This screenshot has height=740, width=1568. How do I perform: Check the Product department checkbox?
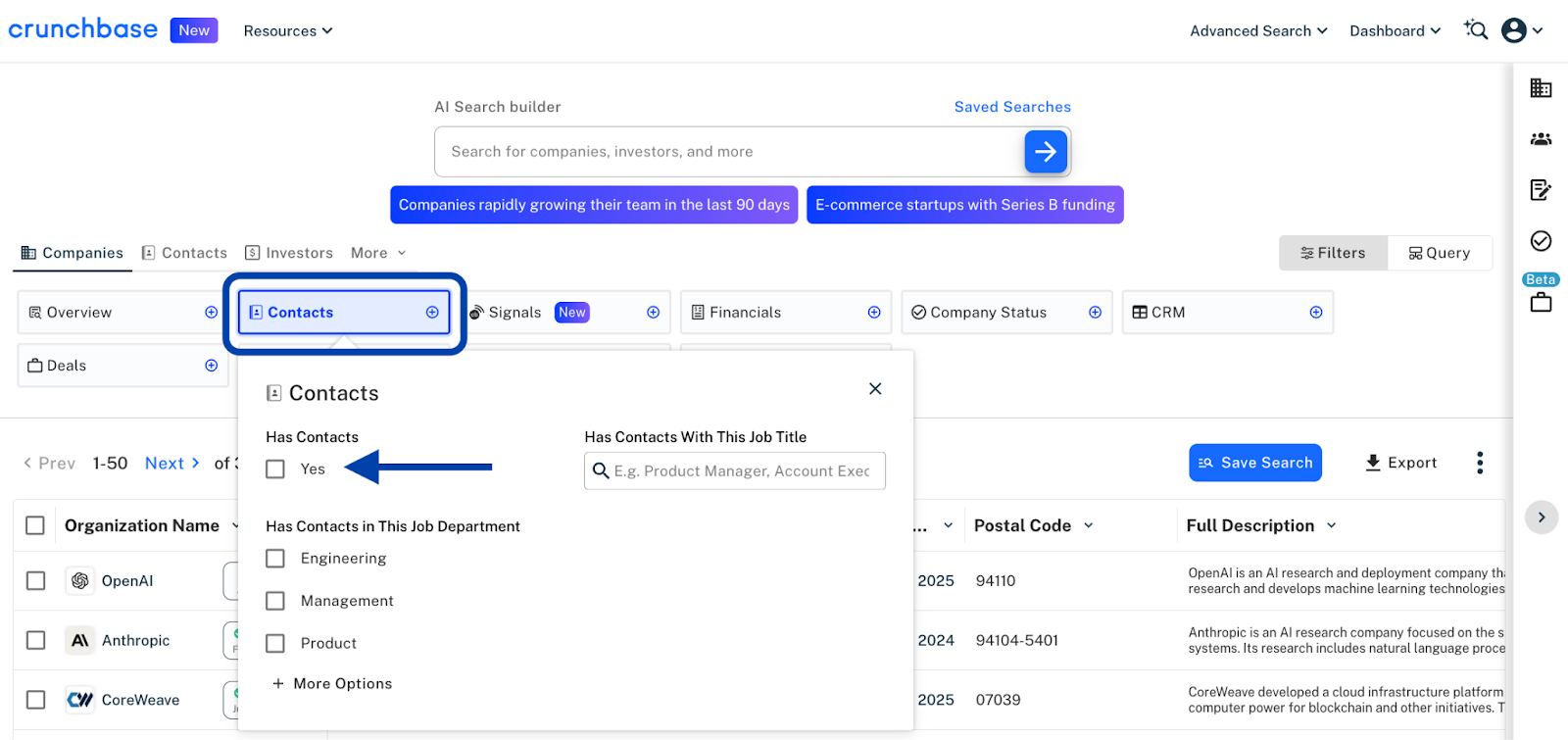click(x=275, y=644)
